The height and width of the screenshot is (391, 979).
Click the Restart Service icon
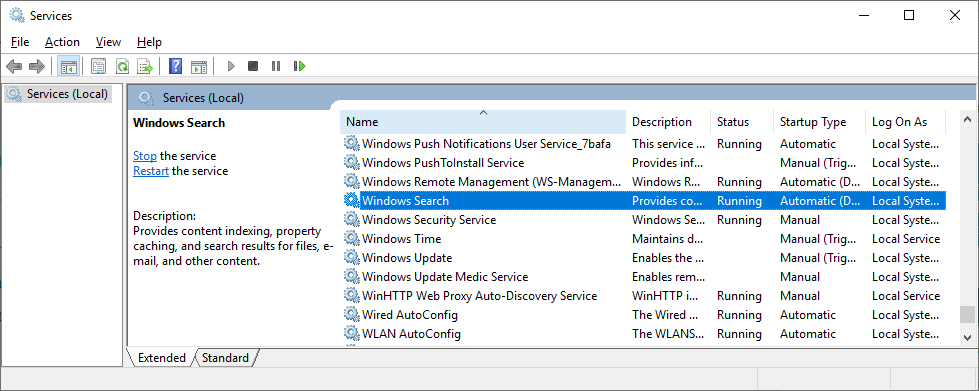point(300,66)
